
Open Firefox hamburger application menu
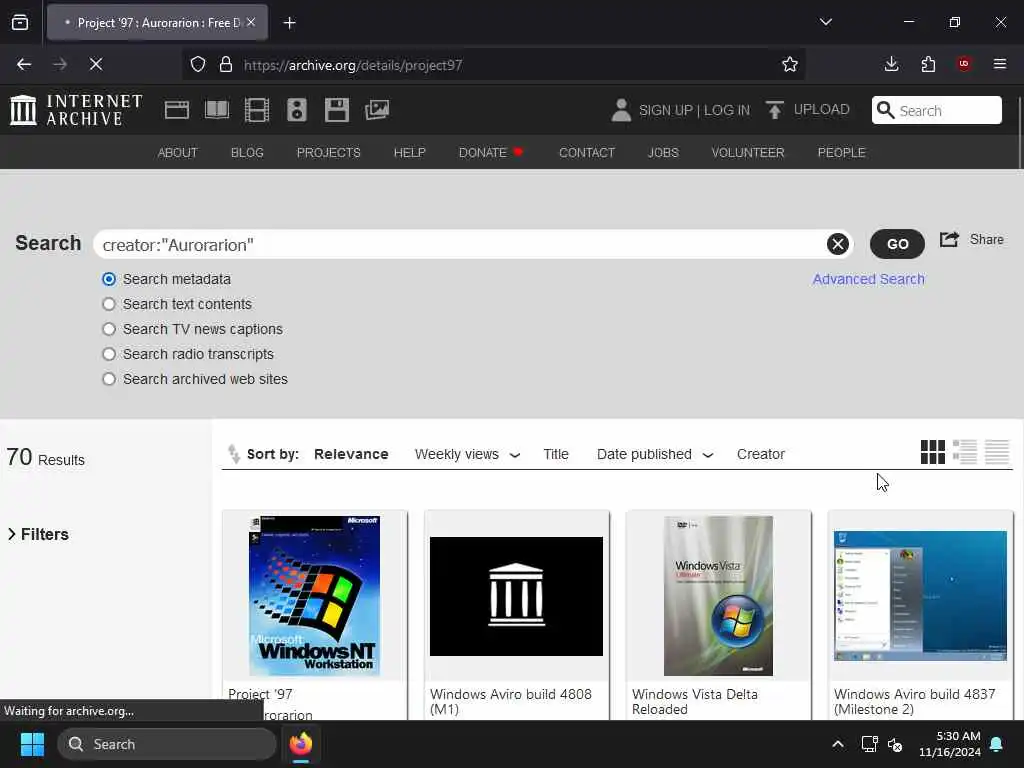point(1000,64)
